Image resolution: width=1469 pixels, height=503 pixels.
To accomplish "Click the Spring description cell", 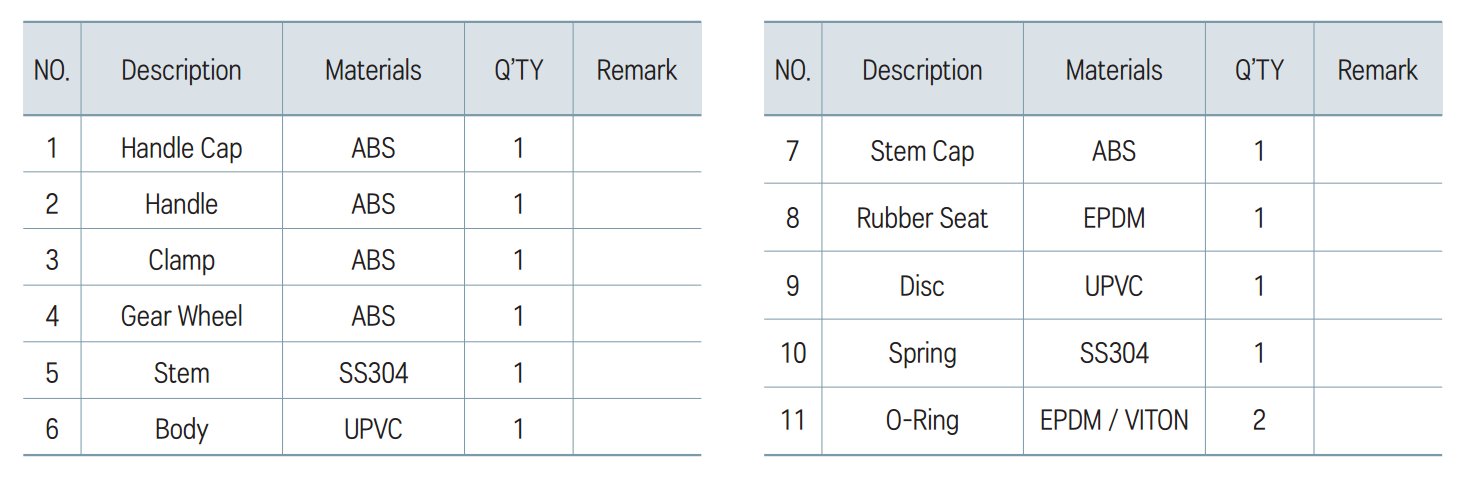I will tap(922, 353).
